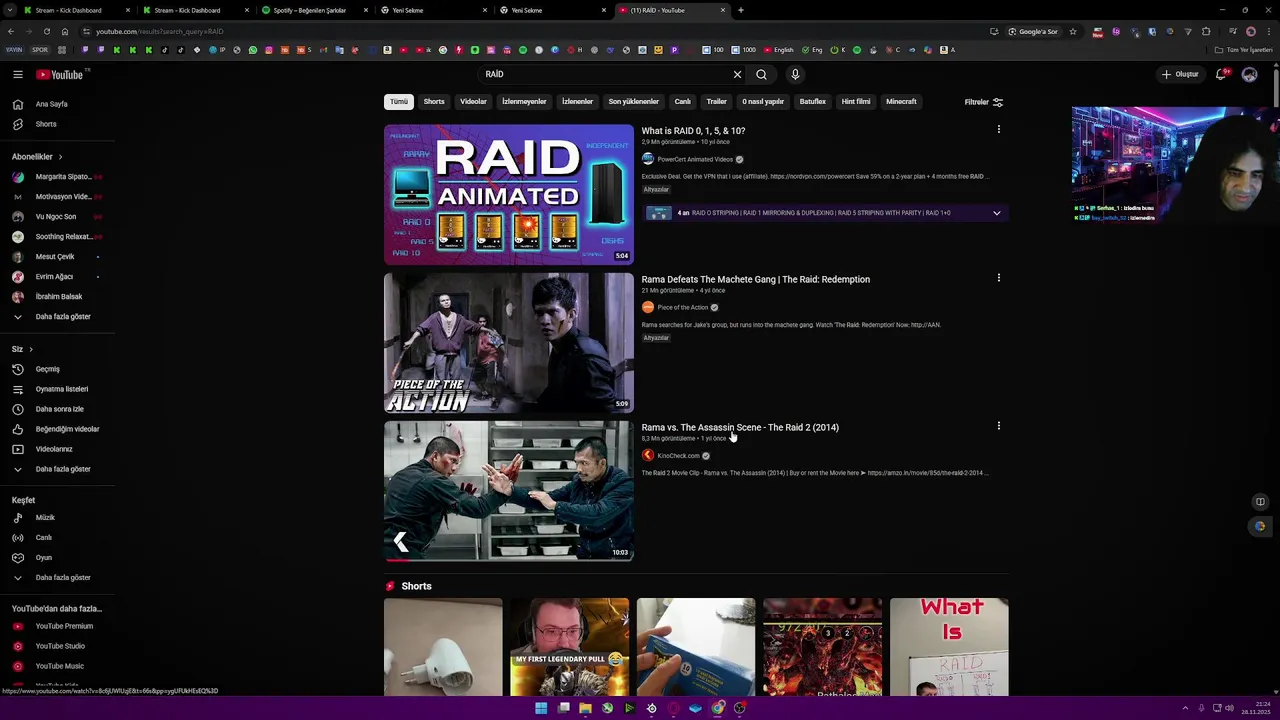1280x720 pixels.
Task: Bookmark page with star icon
Action: pyautogui.click(x=1073, y=31)
